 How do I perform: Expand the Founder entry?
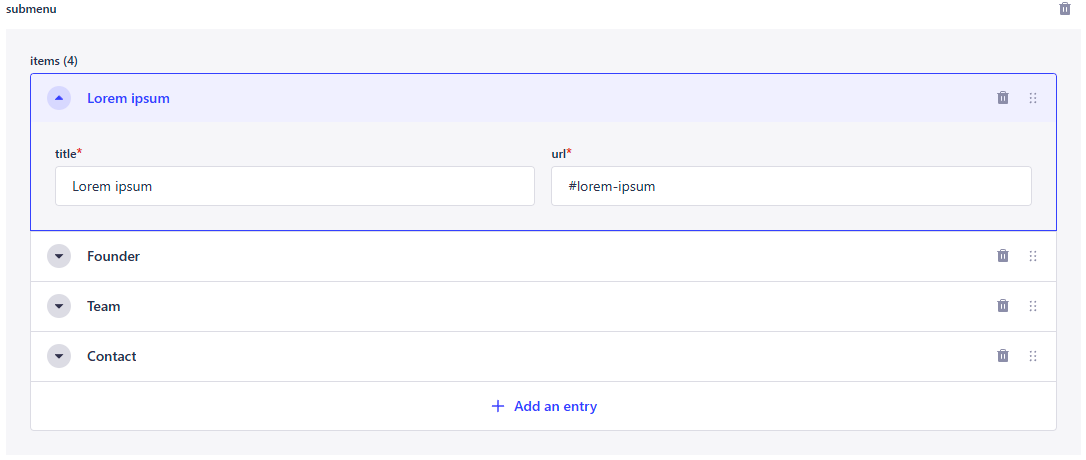click(x=59, y=256)
